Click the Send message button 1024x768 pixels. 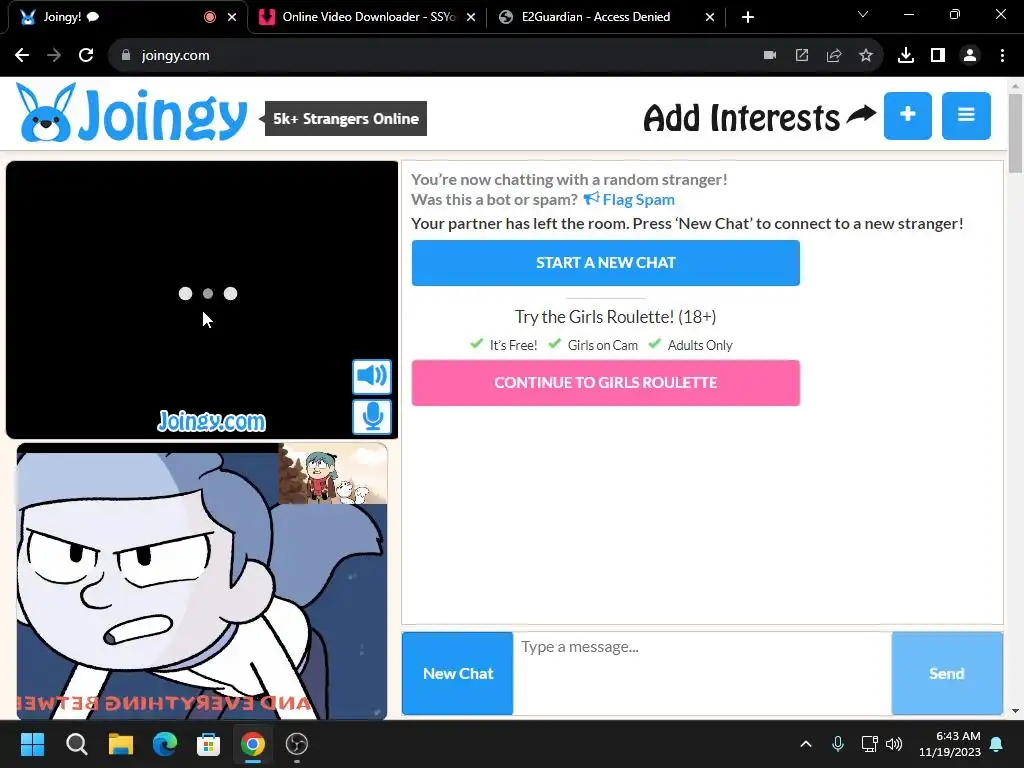click(947, 673)
